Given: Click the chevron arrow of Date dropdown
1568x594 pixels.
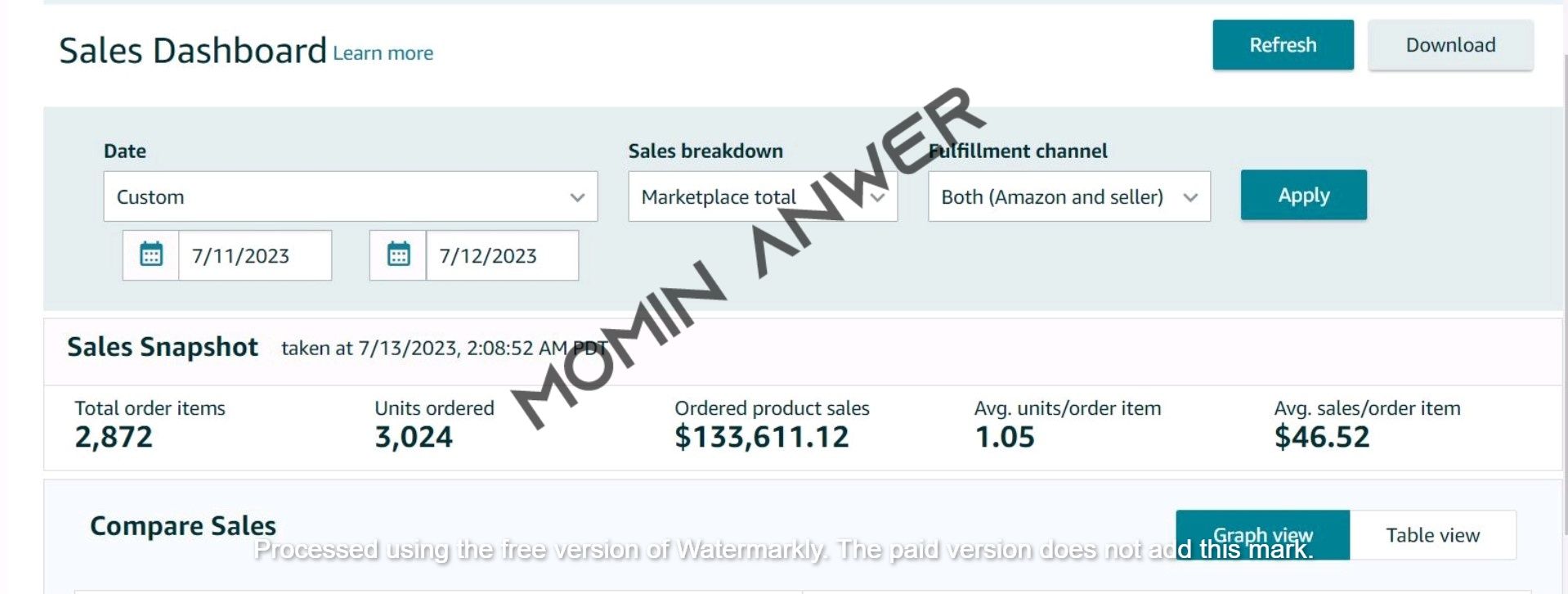Looking at the screenshot, I should [577, 197].
